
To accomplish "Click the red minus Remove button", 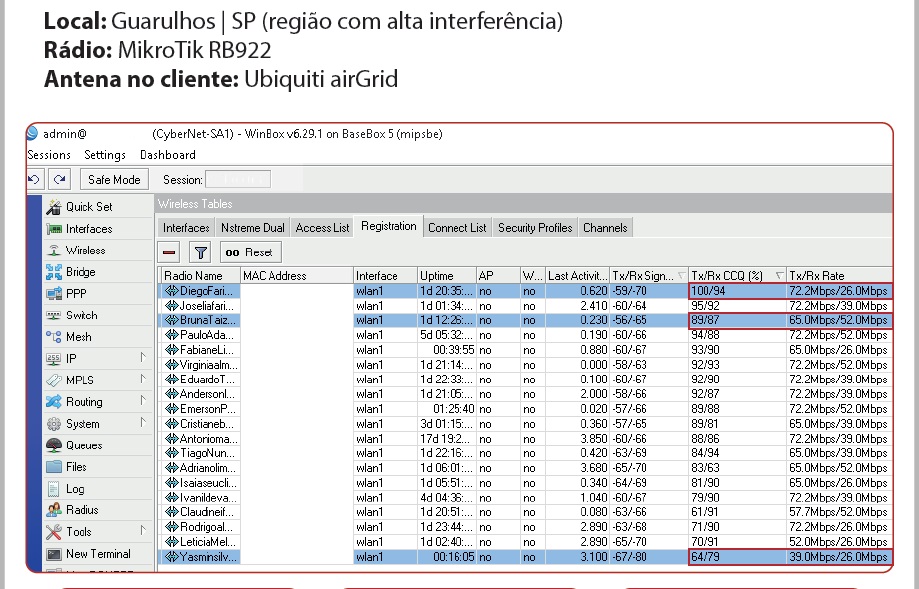I will click(169, 253).
